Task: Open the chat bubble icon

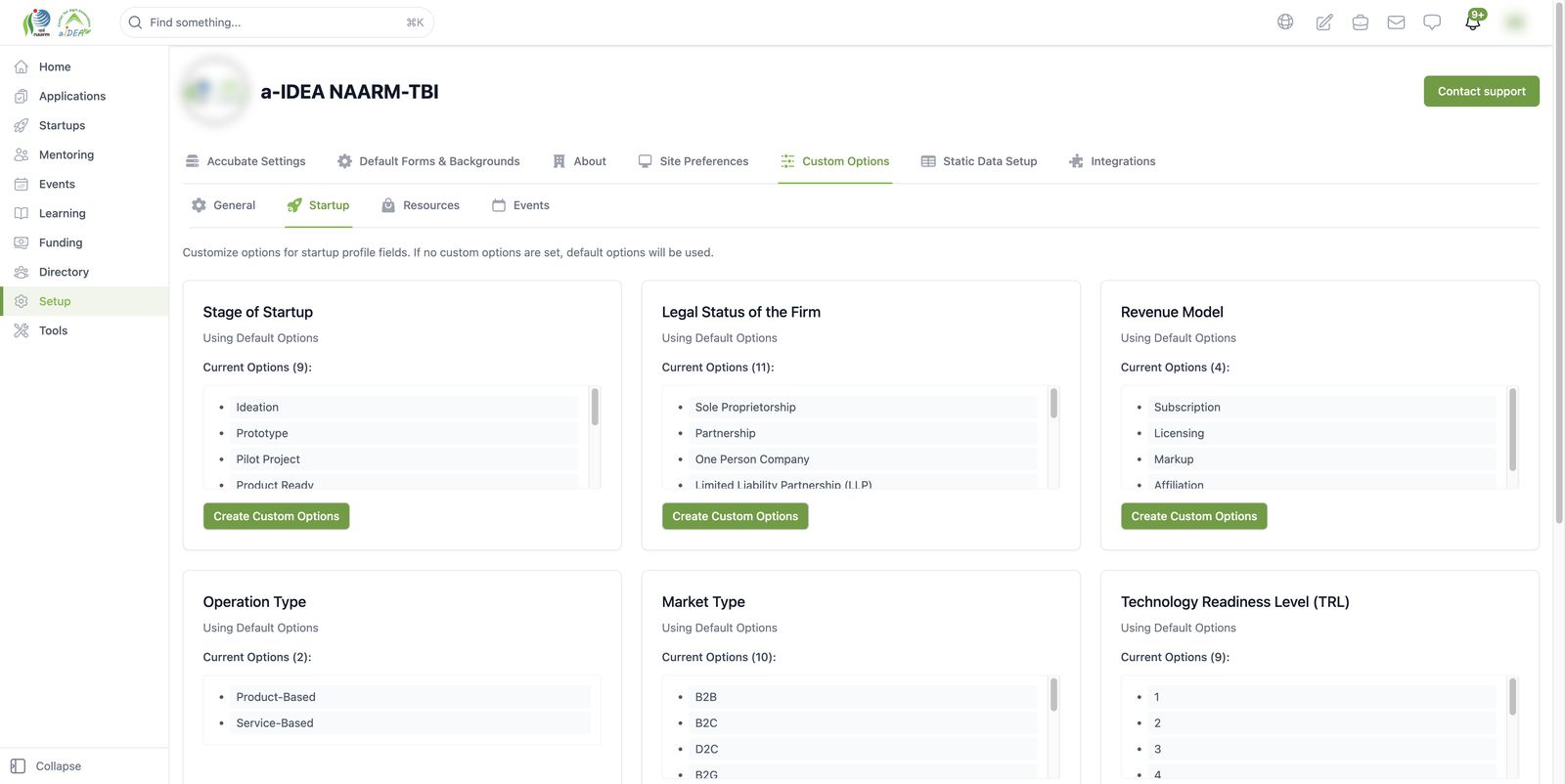Action: point(1432,22)
